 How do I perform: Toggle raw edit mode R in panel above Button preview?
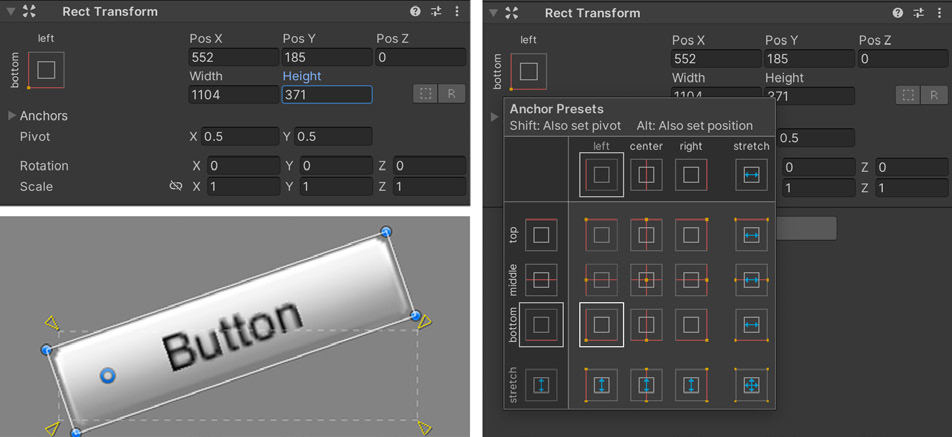[452, 93]
